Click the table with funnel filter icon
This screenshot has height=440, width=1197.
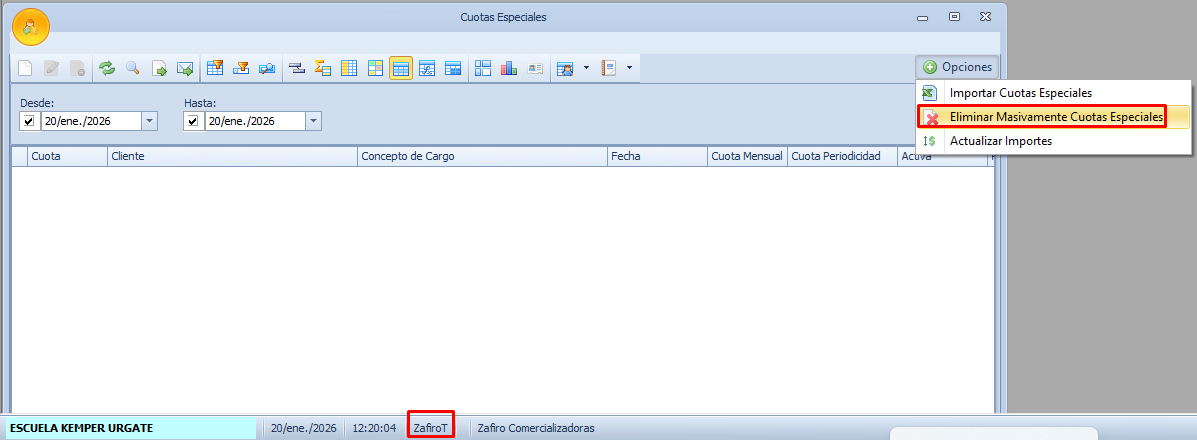click(214, 69)
